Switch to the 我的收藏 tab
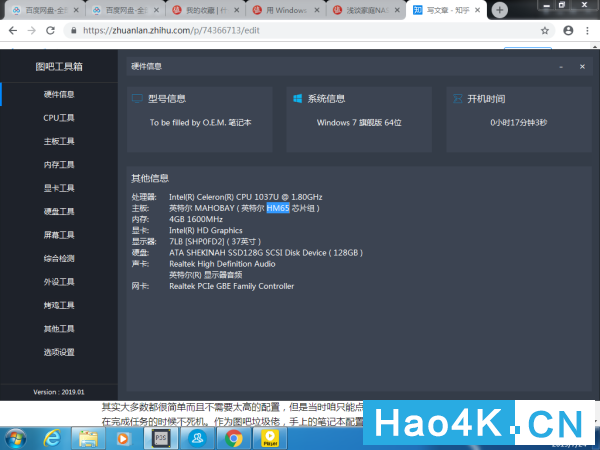This screenshot has width=600, height=450. tap(205, 10)
